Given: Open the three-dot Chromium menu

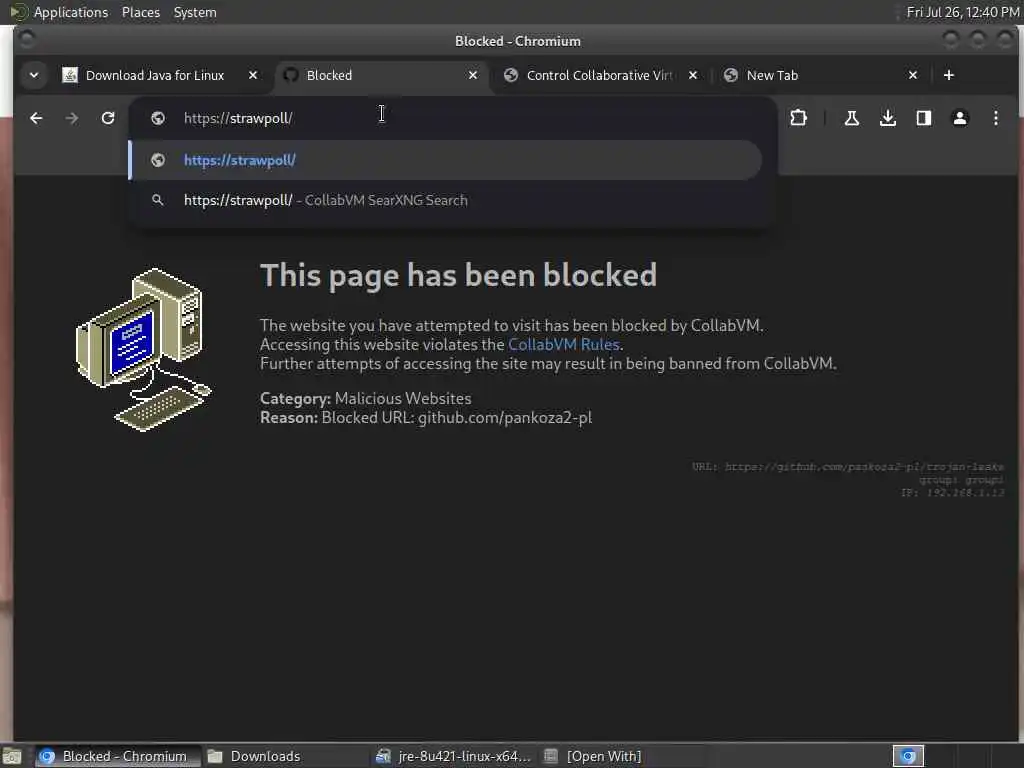Looking at the screenshot, I should [x=995, y=118].
